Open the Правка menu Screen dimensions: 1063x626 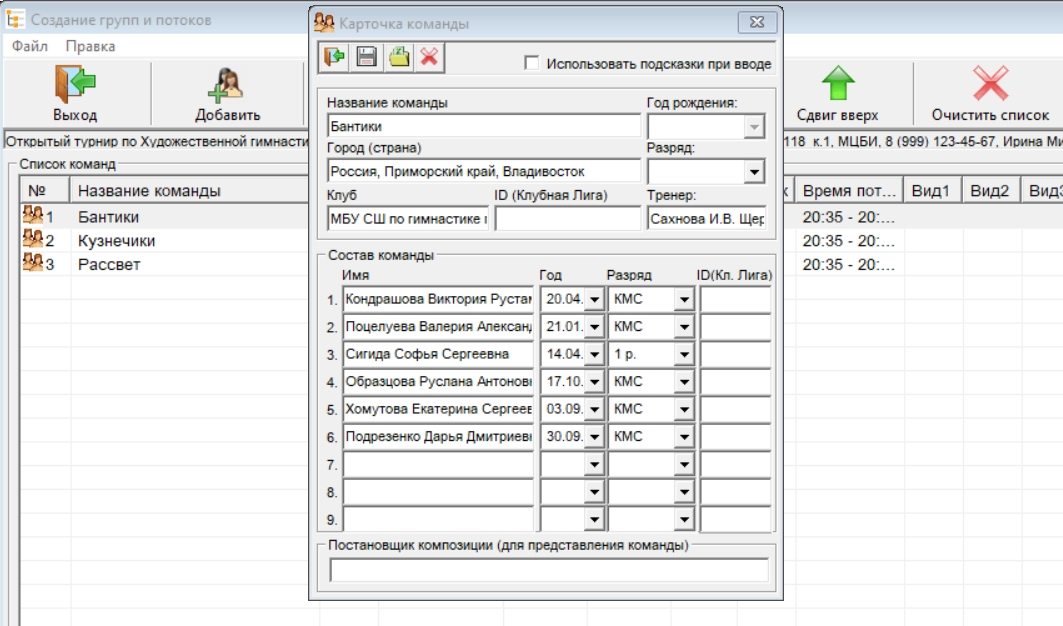(90, 46)
